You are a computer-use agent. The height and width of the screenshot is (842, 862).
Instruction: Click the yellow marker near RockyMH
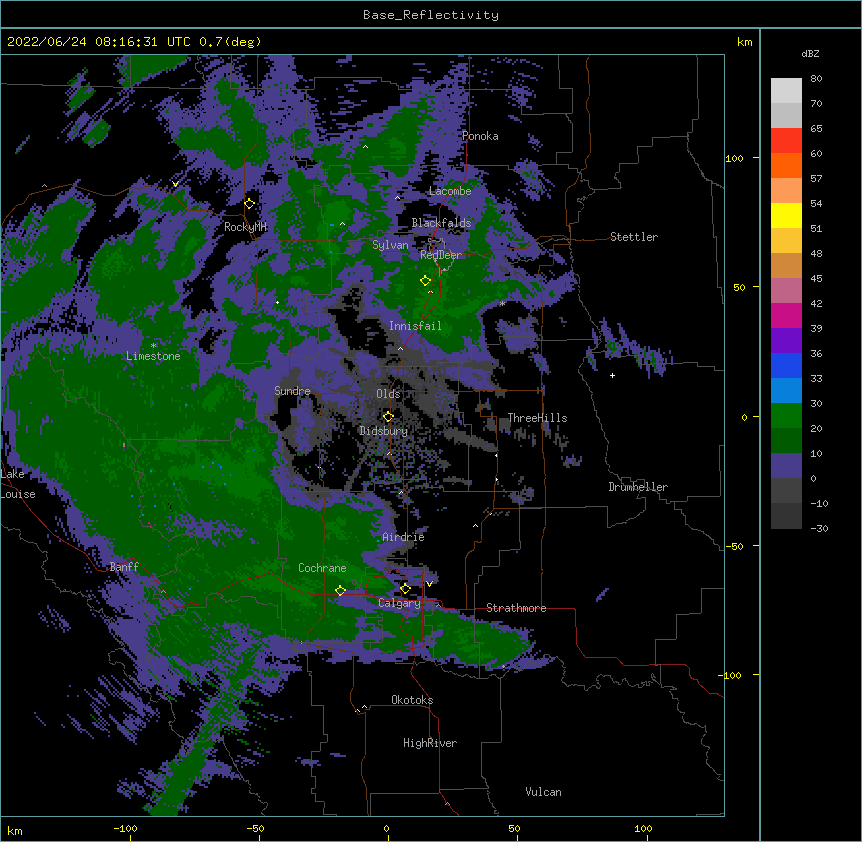coord(249,204)
